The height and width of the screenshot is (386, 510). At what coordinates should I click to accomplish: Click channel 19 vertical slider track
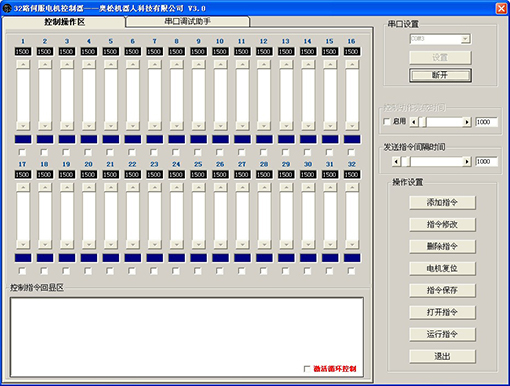(x=67, y=216)
